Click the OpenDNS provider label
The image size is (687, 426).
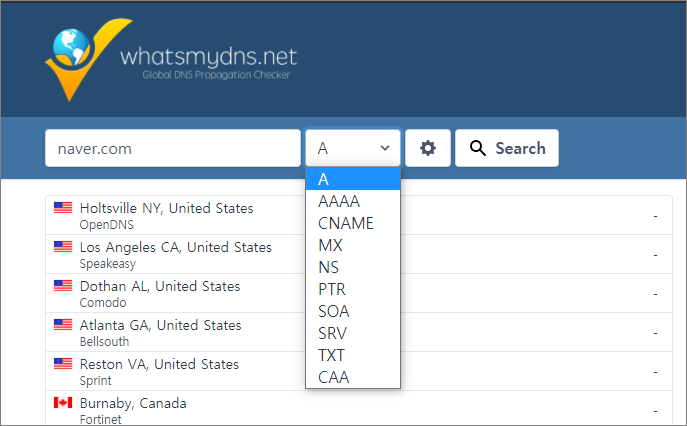(106, 225)
